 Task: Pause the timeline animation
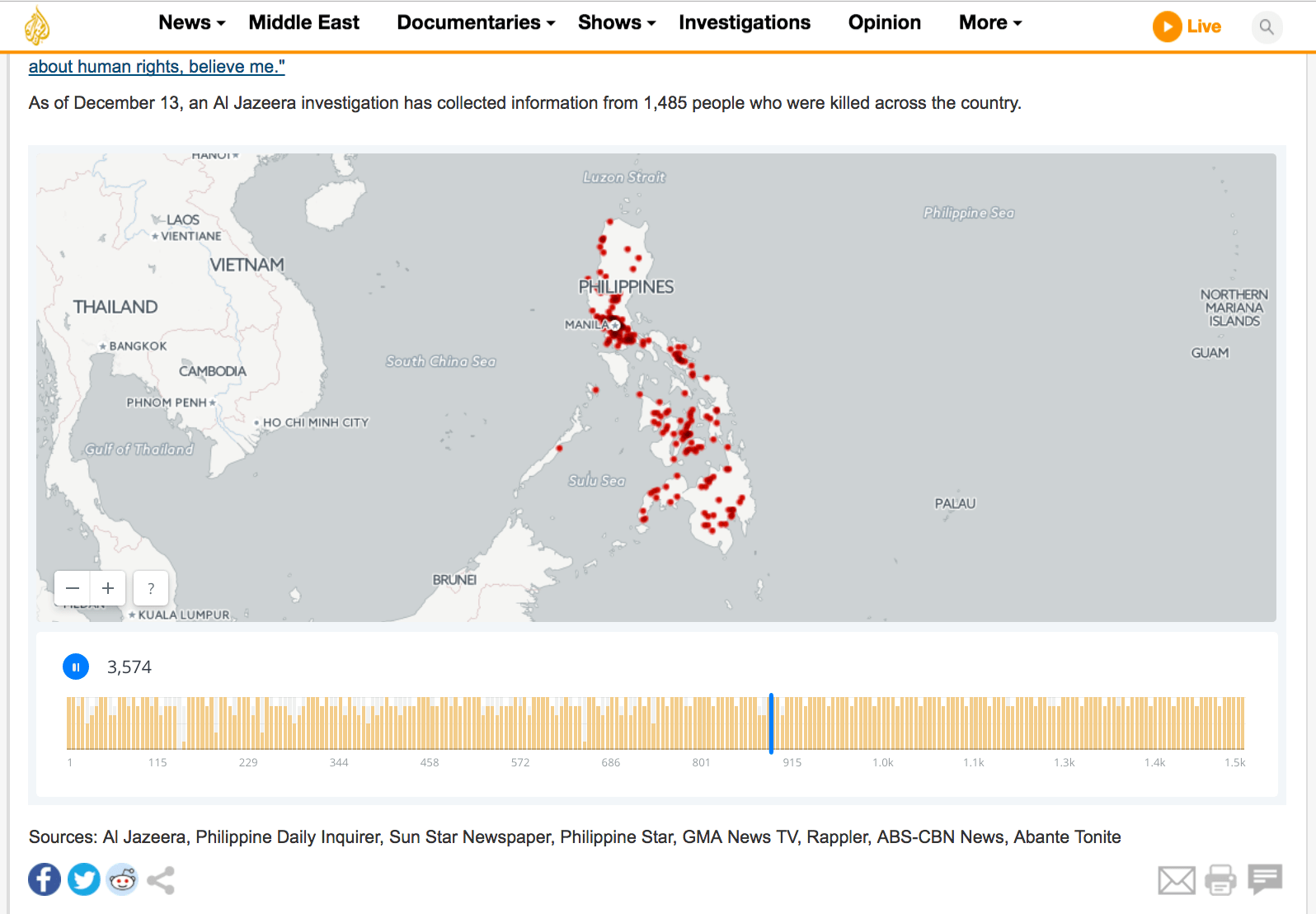point(76,667)
